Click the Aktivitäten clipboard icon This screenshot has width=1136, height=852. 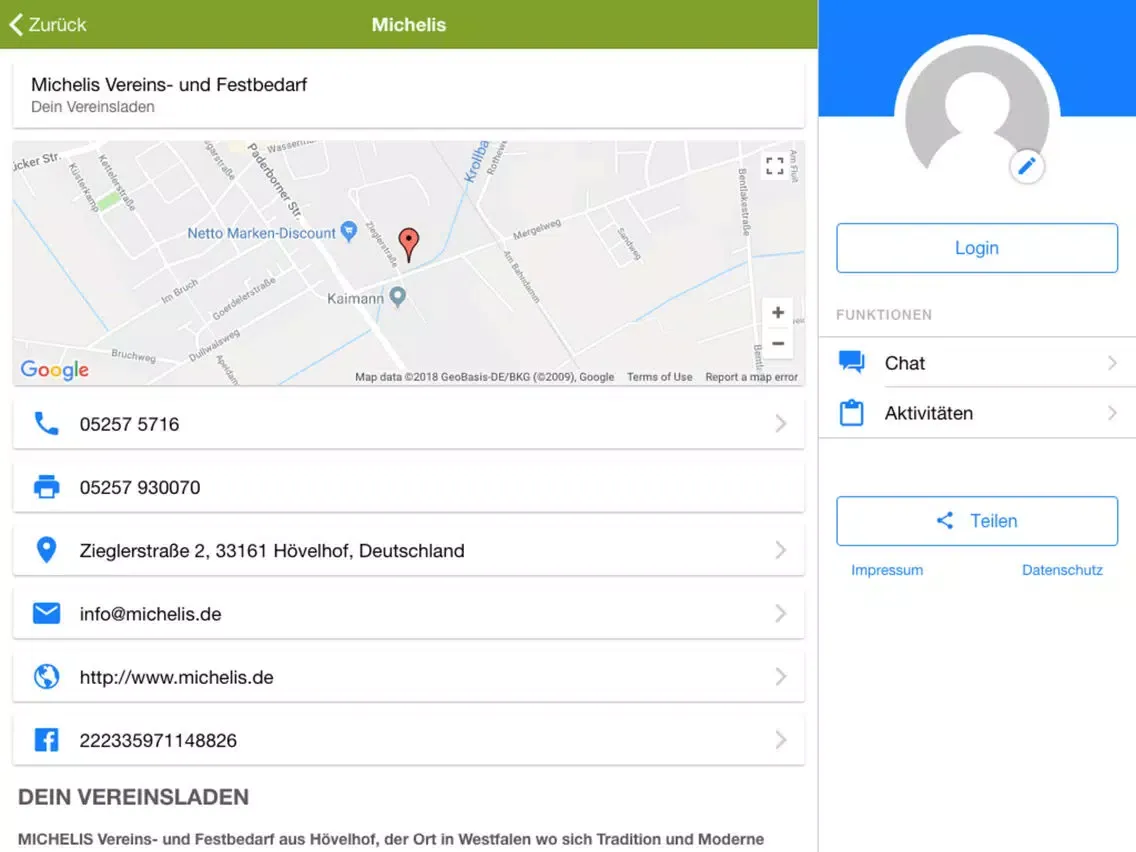coord(851,413)
